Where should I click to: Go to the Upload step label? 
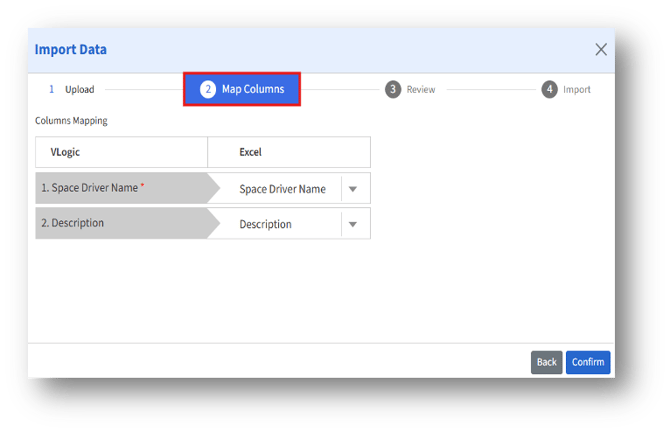click(80, 89)
